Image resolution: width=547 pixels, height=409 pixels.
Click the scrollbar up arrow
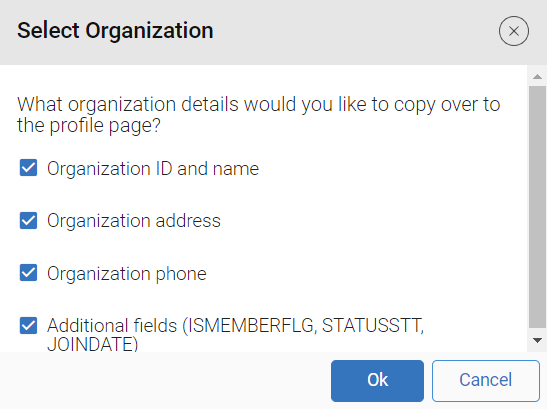click(x=537, y=76)
